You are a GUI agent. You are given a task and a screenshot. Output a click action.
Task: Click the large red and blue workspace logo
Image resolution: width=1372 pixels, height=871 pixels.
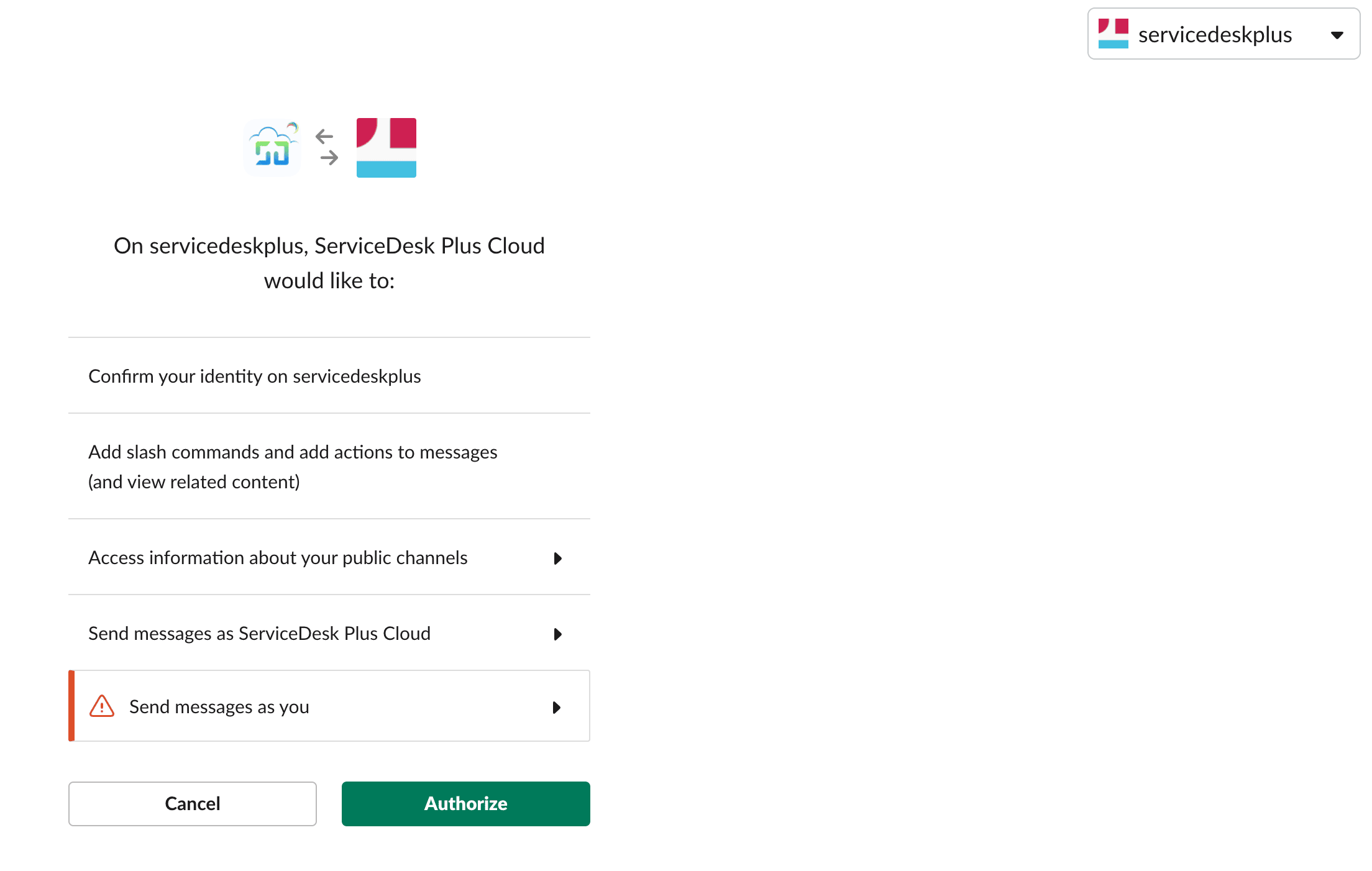coord(386,148)
